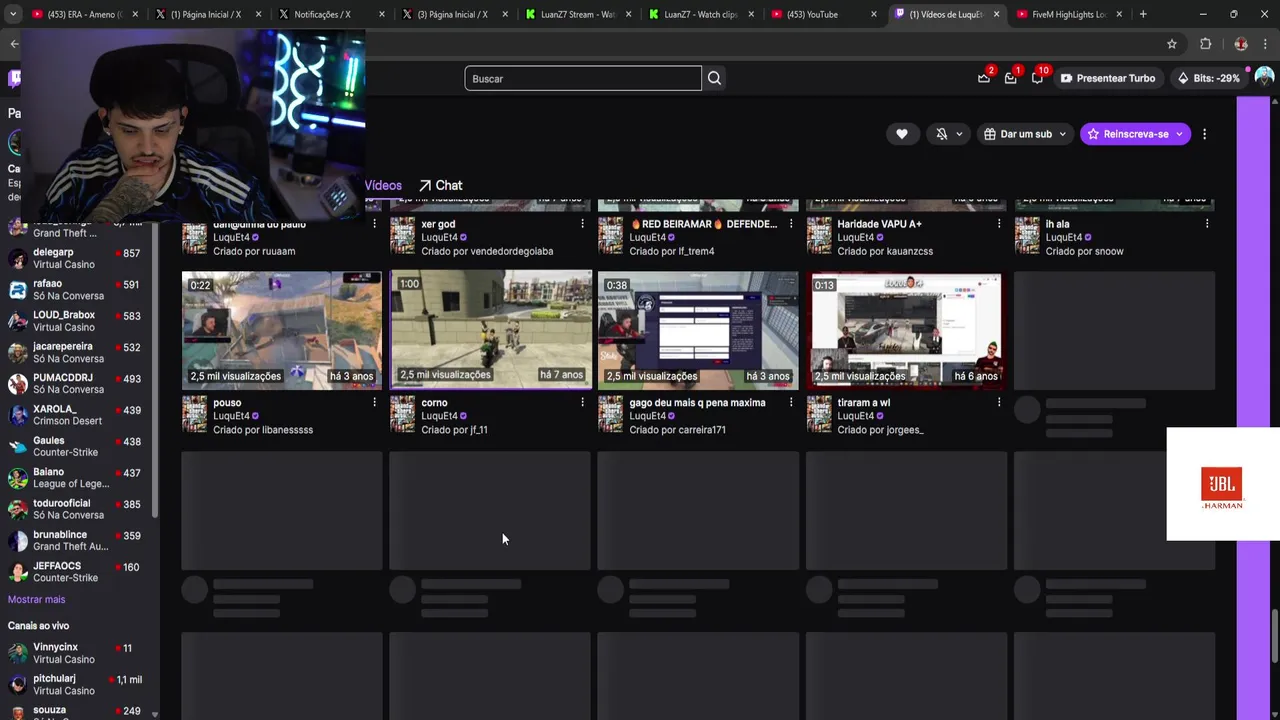This screenshot has height=720, width=1280.
Task: Open pitchularj channel in sidebar
Action: [78, 685]
